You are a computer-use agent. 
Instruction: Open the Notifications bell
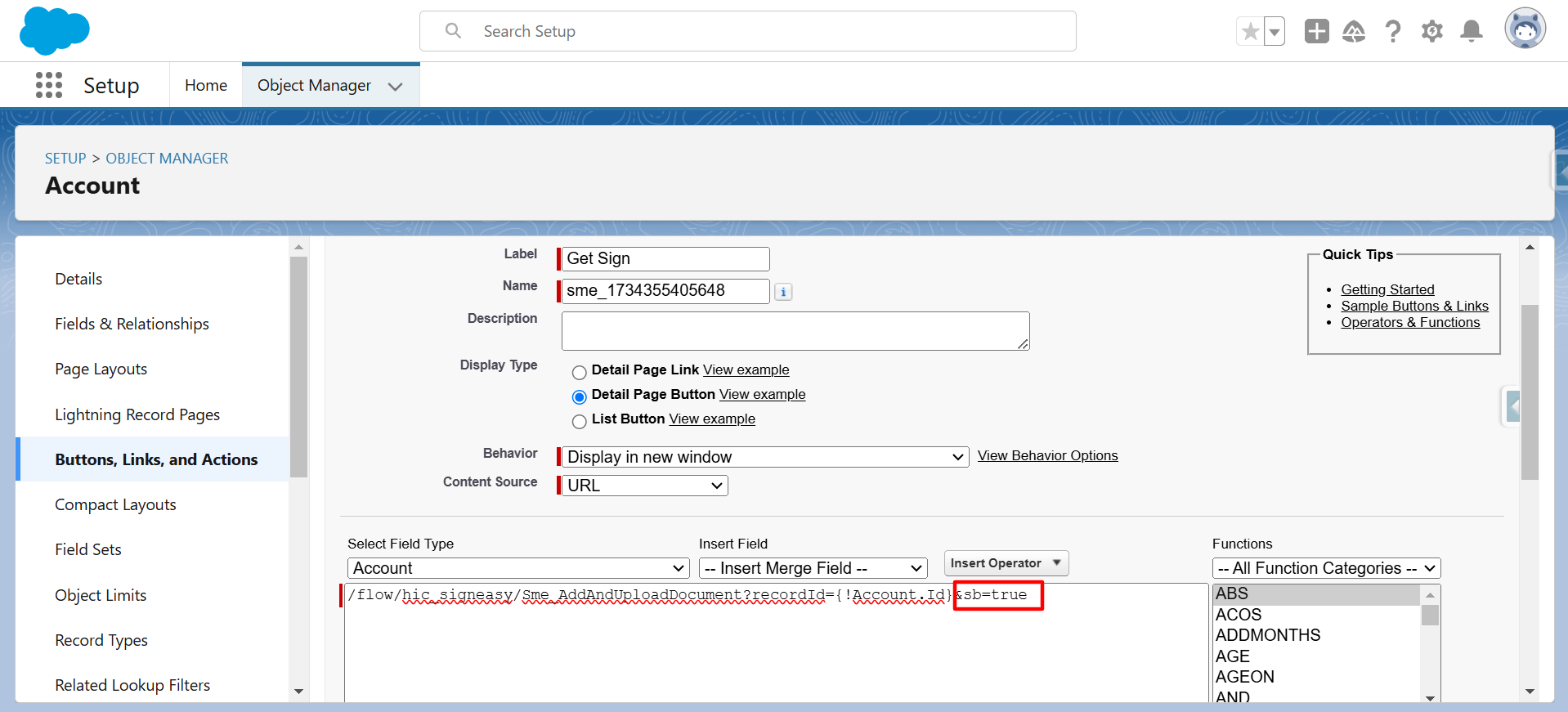[x=1472, y=31]
